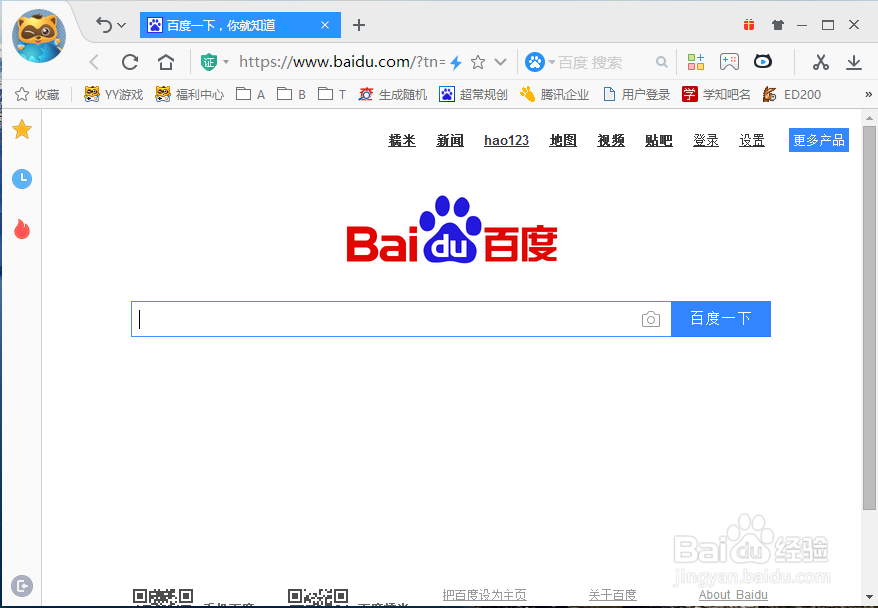Open the 地图 maps link
The height and width of the screenshot is (608, 878).
pos(563,141)
